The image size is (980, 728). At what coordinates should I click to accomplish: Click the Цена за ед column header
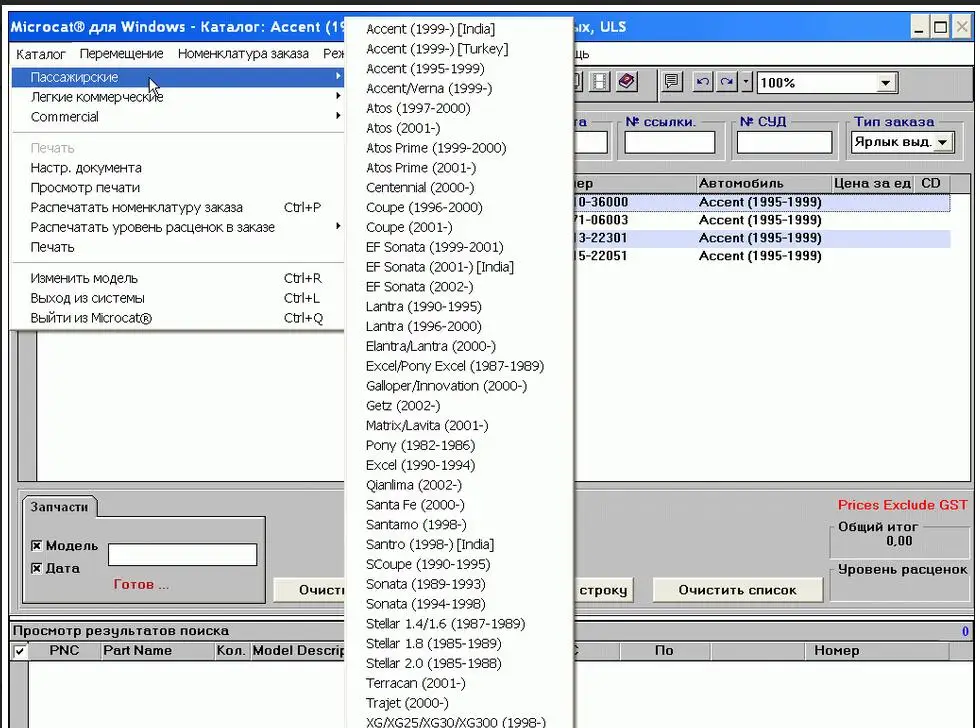pos(872,184)
